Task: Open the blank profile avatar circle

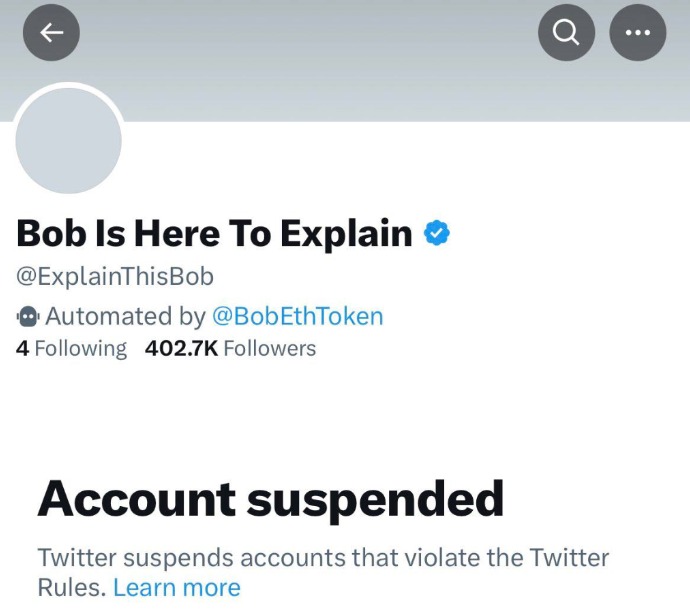Action: [69, 140]
